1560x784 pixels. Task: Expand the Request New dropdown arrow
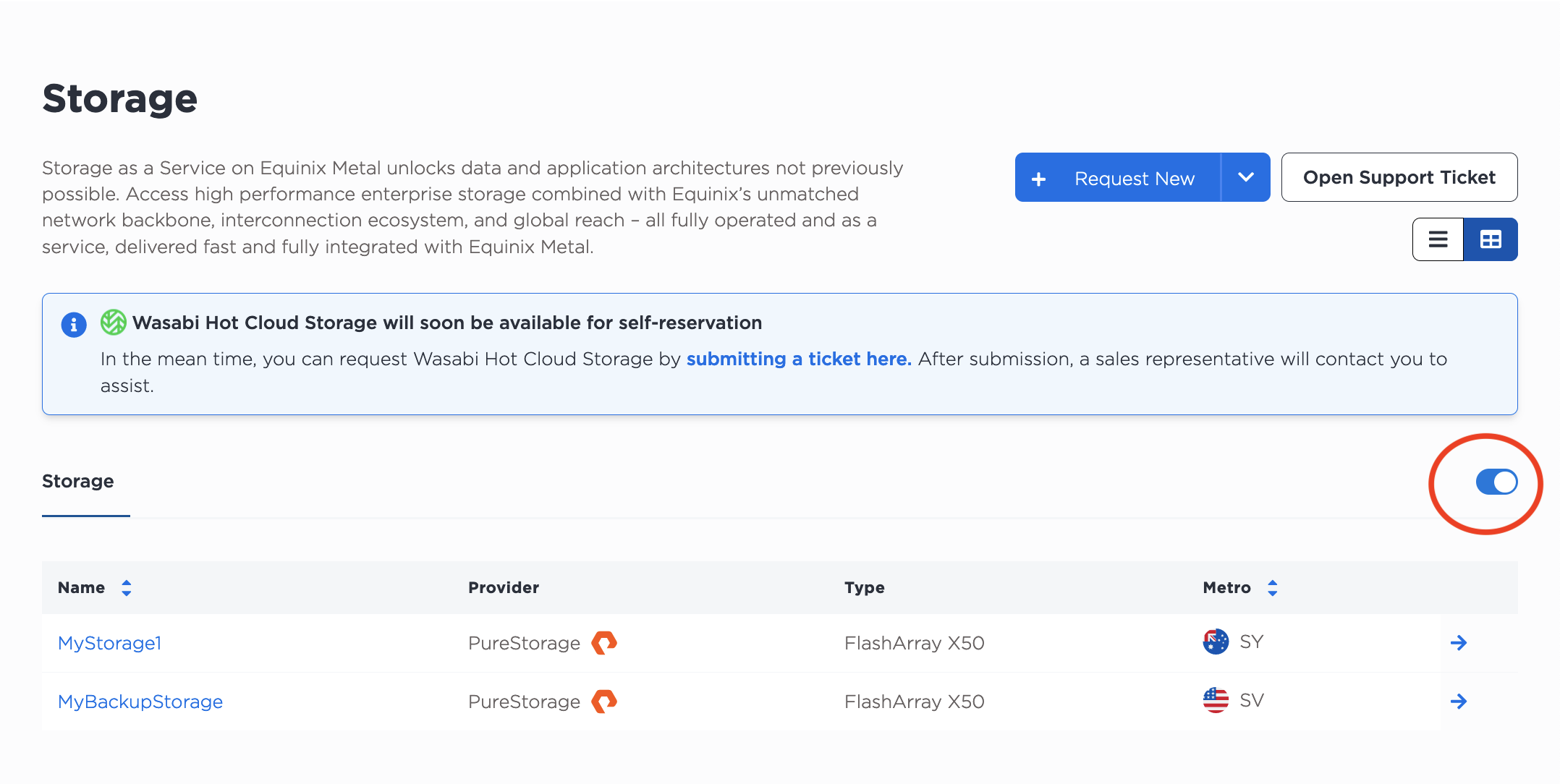[x=1246, y=177]
